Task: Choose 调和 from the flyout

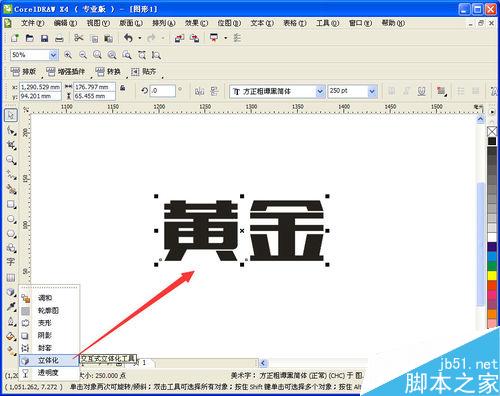Action: [49, 298]
